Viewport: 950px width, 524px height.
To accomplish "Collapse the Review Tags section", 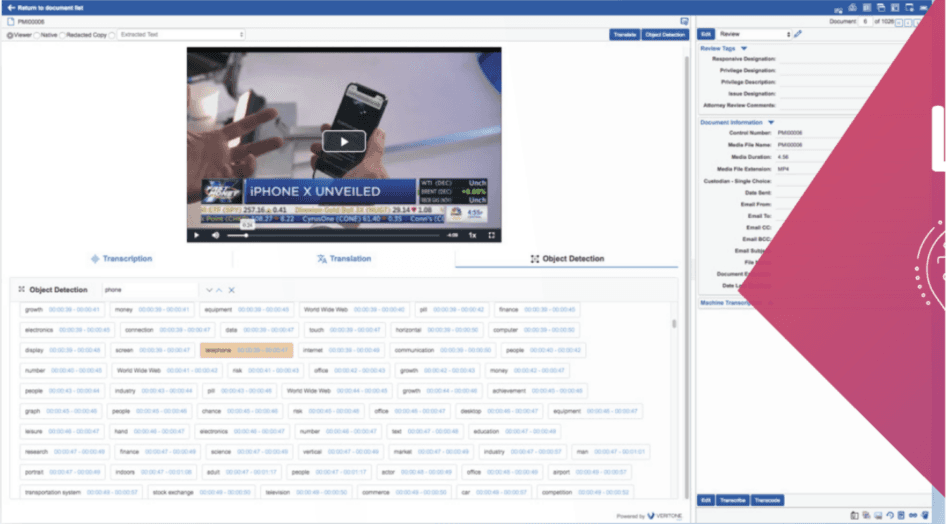I will click(744, 48).
